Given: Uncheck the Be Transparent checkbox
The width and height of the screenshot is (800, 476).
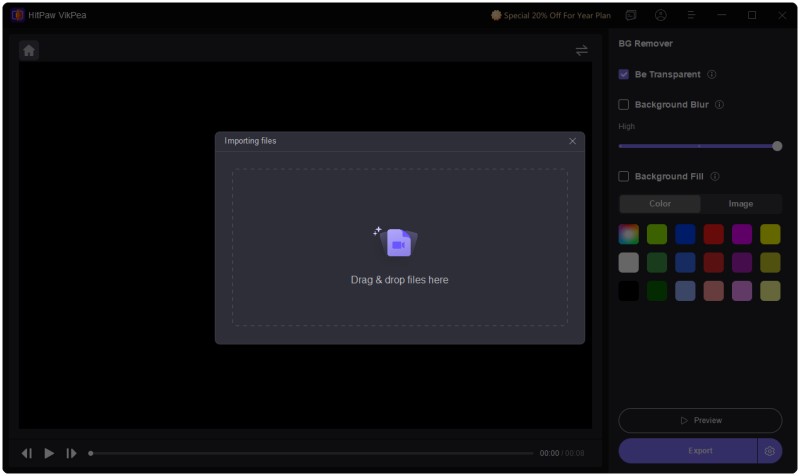Looking at the screenshot, I should pos(624,75).
